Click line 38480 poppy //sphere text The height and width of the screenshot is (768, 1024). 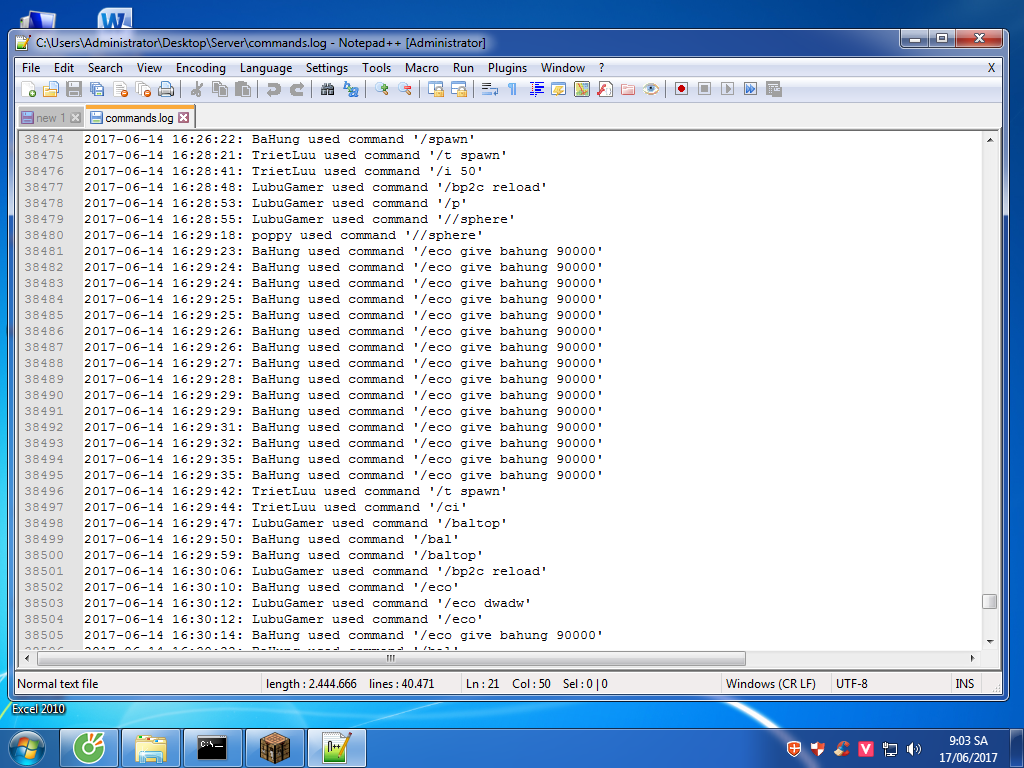click(283, 235)
